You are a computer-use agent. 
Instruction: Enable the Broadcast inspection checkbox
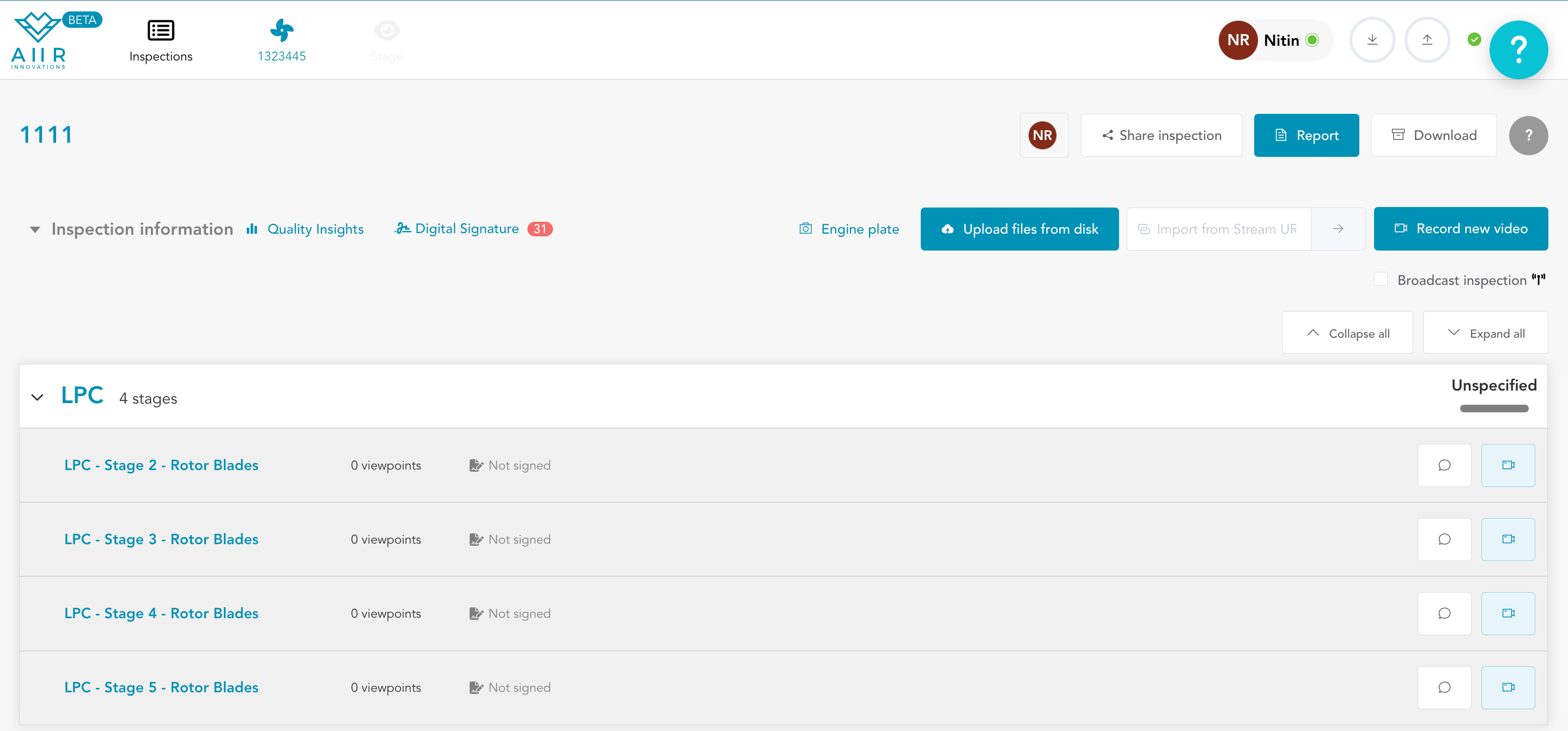tap(1381, 279)
